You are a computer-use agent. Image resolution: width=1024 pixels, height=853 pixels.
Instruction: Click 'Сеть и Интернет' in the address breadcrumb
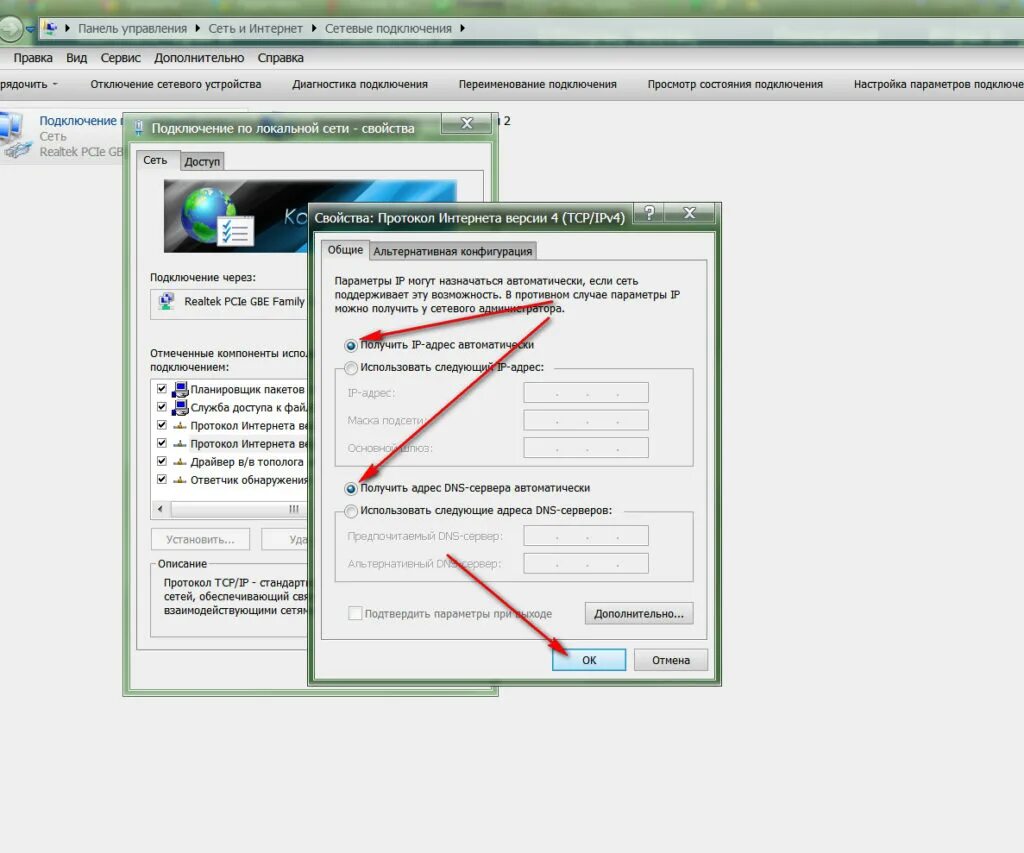tap(255, 29)
